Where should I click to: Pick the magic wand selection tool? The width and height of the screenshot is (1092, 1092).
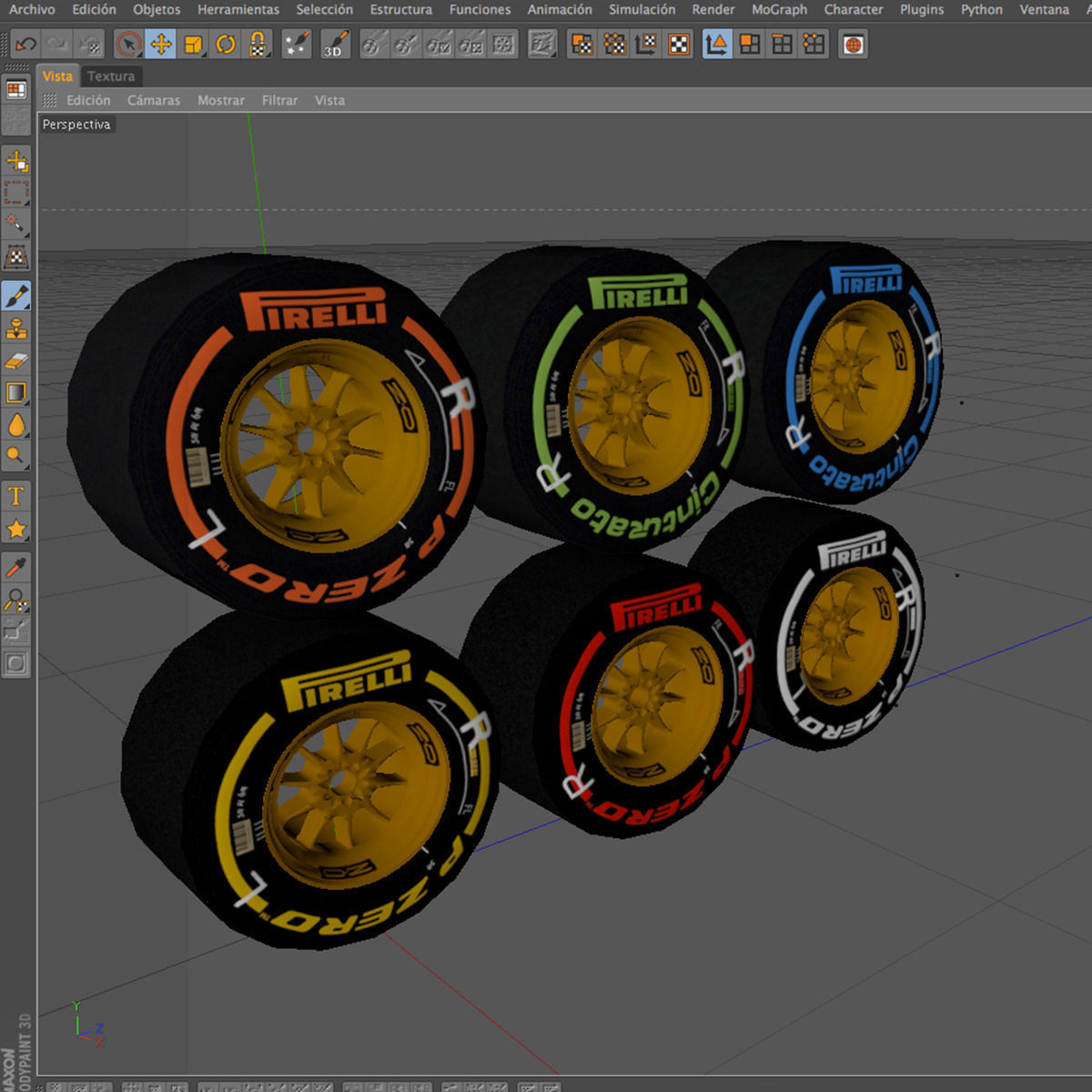point(16,225)
